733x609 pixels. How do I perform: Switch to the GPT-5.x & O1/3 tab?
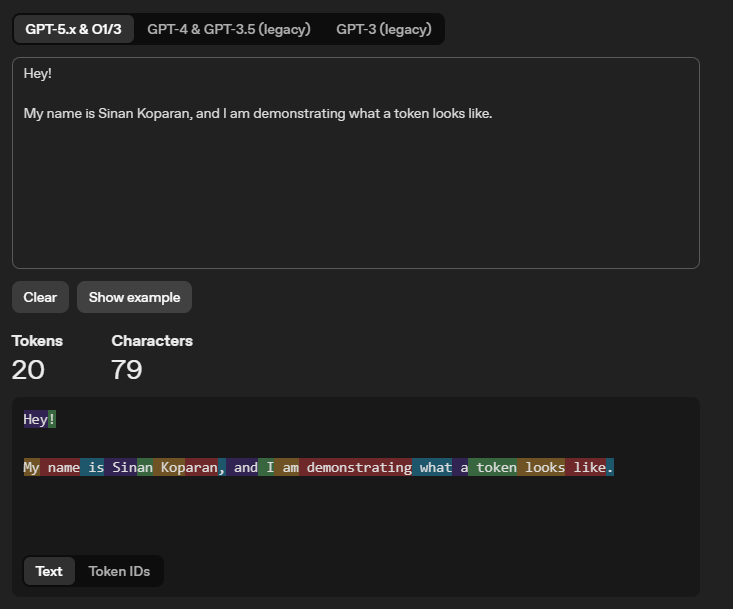73,29
